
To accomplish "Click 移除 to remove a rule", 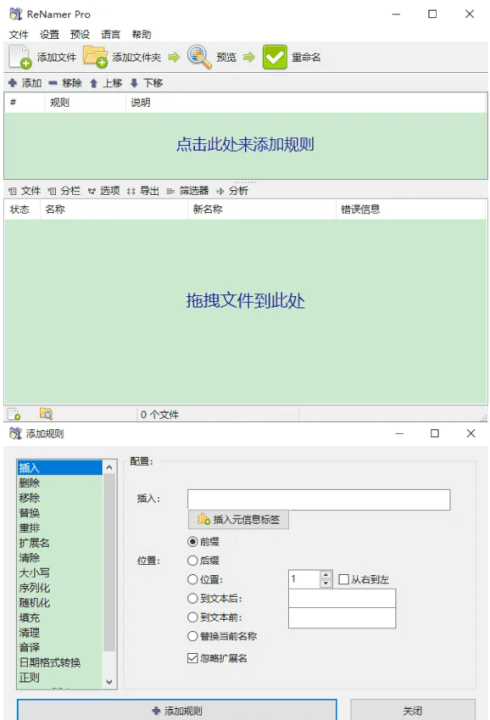I will (65, 83).
